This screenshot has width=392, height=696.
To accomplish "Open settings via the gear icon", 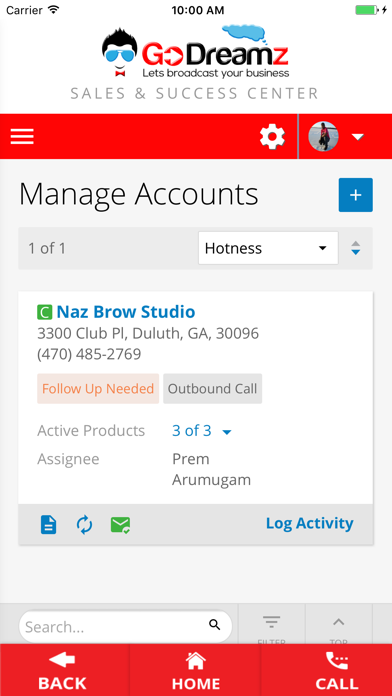I will pos(272,137).
